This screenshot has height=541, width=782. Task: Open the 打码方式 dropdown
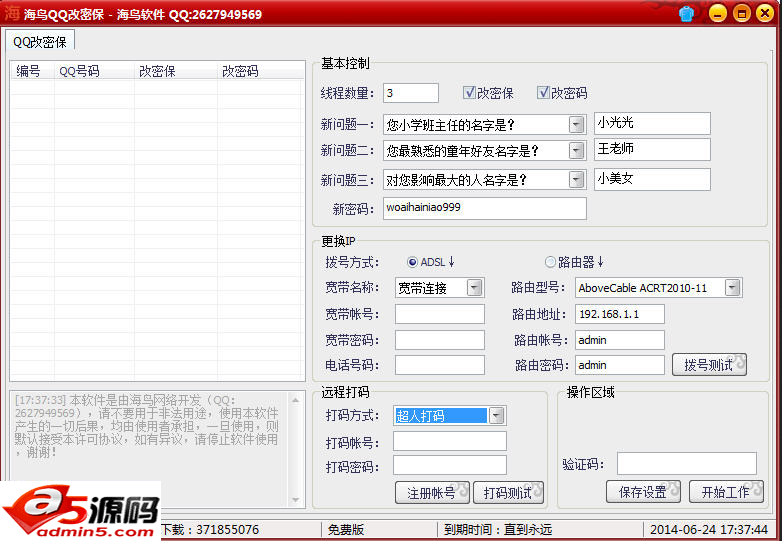pyautogui.click(x=496, y=415)
